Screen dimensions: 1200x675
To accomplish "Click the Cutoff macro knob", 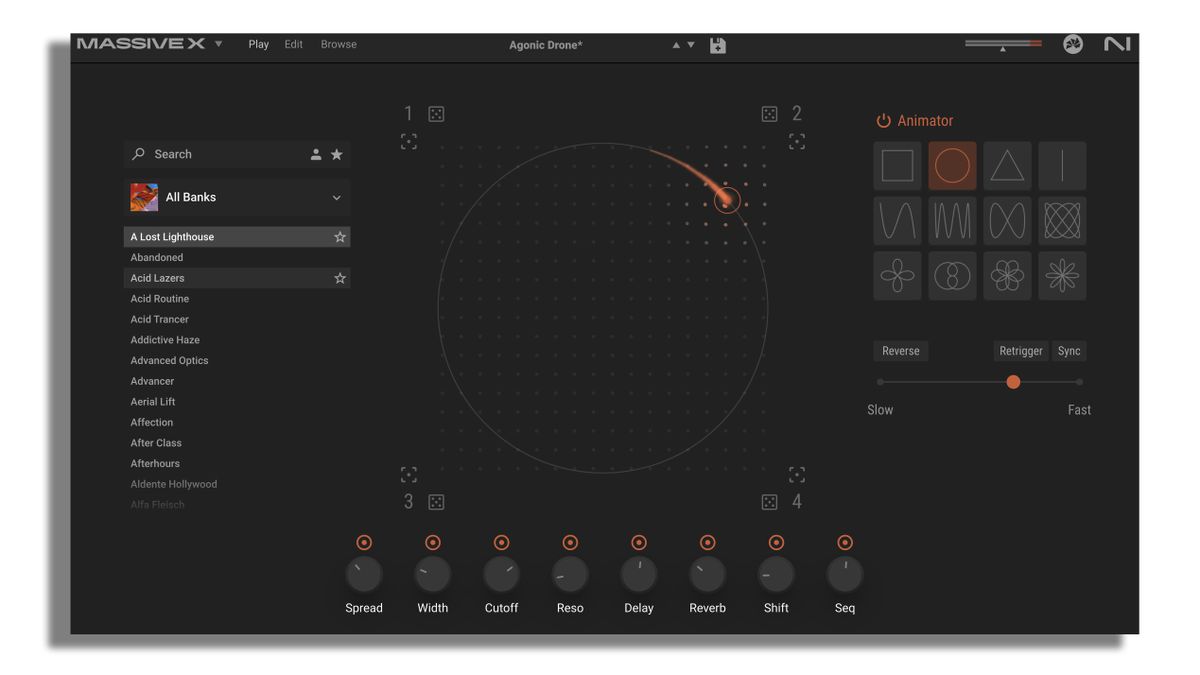I will [x=501, y=575].
